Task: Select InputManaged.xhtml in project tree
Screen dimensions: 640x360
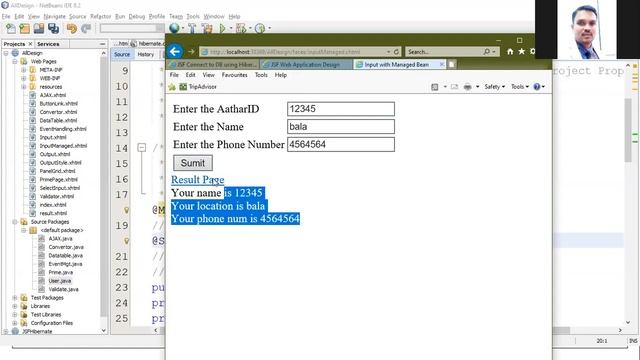Action: pyautogui.click(x=63, y=146)
